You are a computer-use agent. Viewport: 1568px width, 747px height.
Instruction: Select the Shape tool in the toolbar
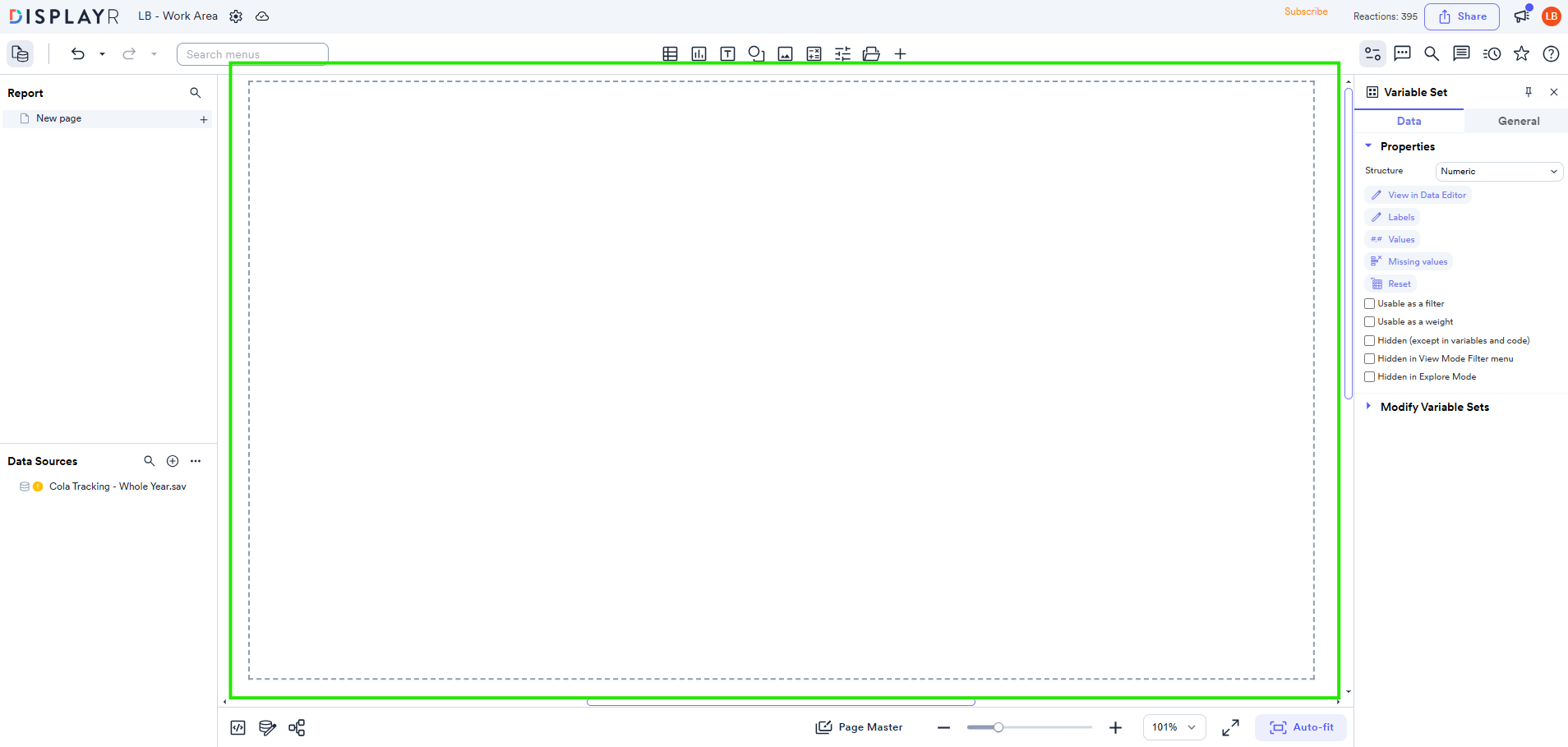(756, 53)
